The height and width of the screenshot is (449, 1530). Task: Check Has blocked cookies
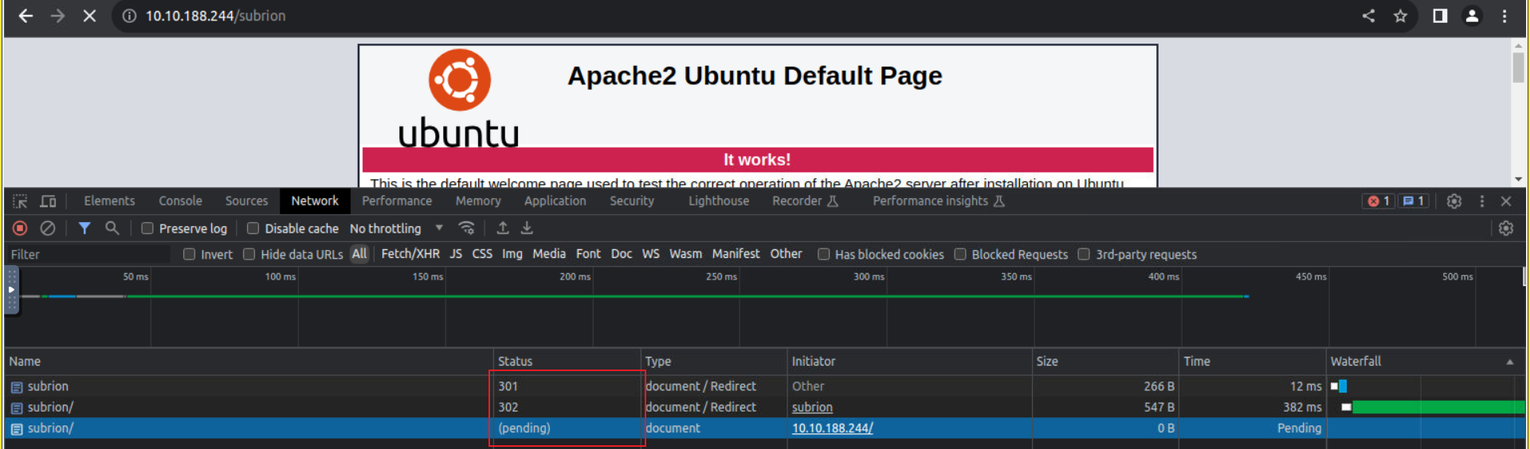pyautogui.click(x=824, y=254)
